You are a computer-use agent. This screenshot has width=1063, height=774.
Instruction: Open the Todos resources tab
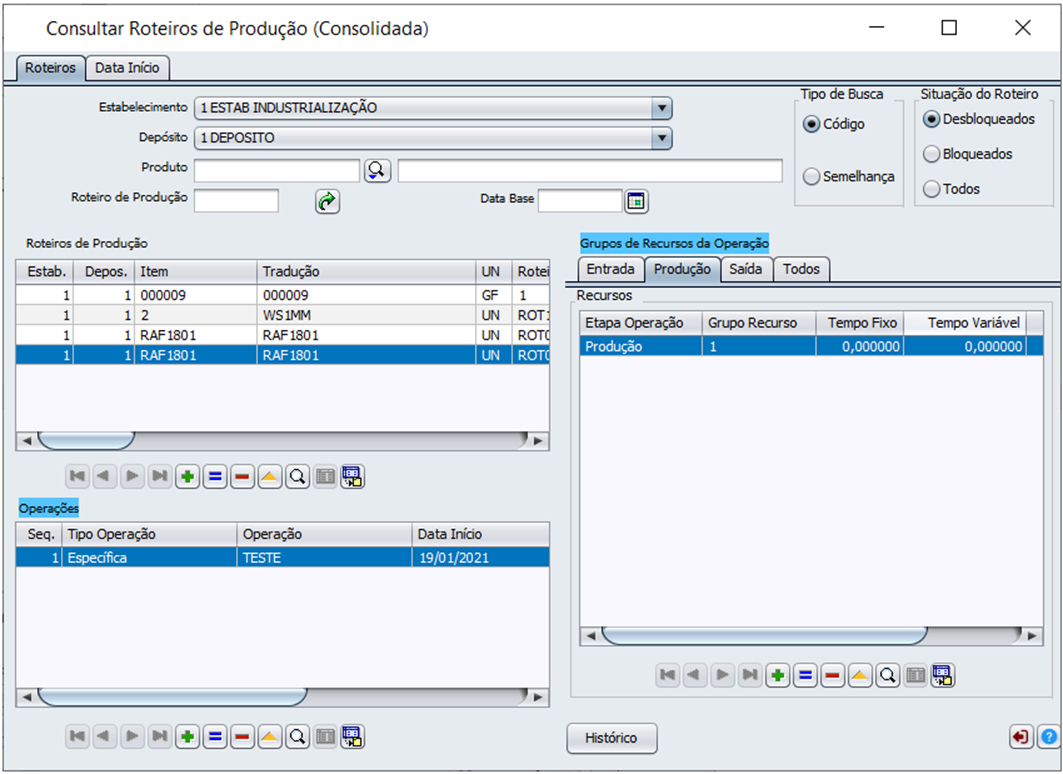(x=801, y=269)
